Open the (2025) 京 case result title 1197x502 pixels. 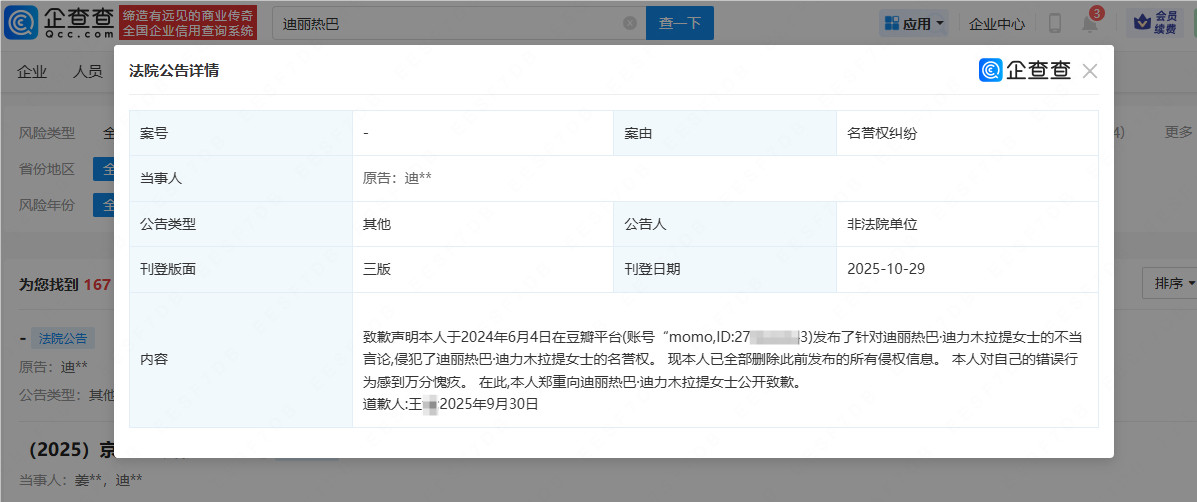click(70, 450)
